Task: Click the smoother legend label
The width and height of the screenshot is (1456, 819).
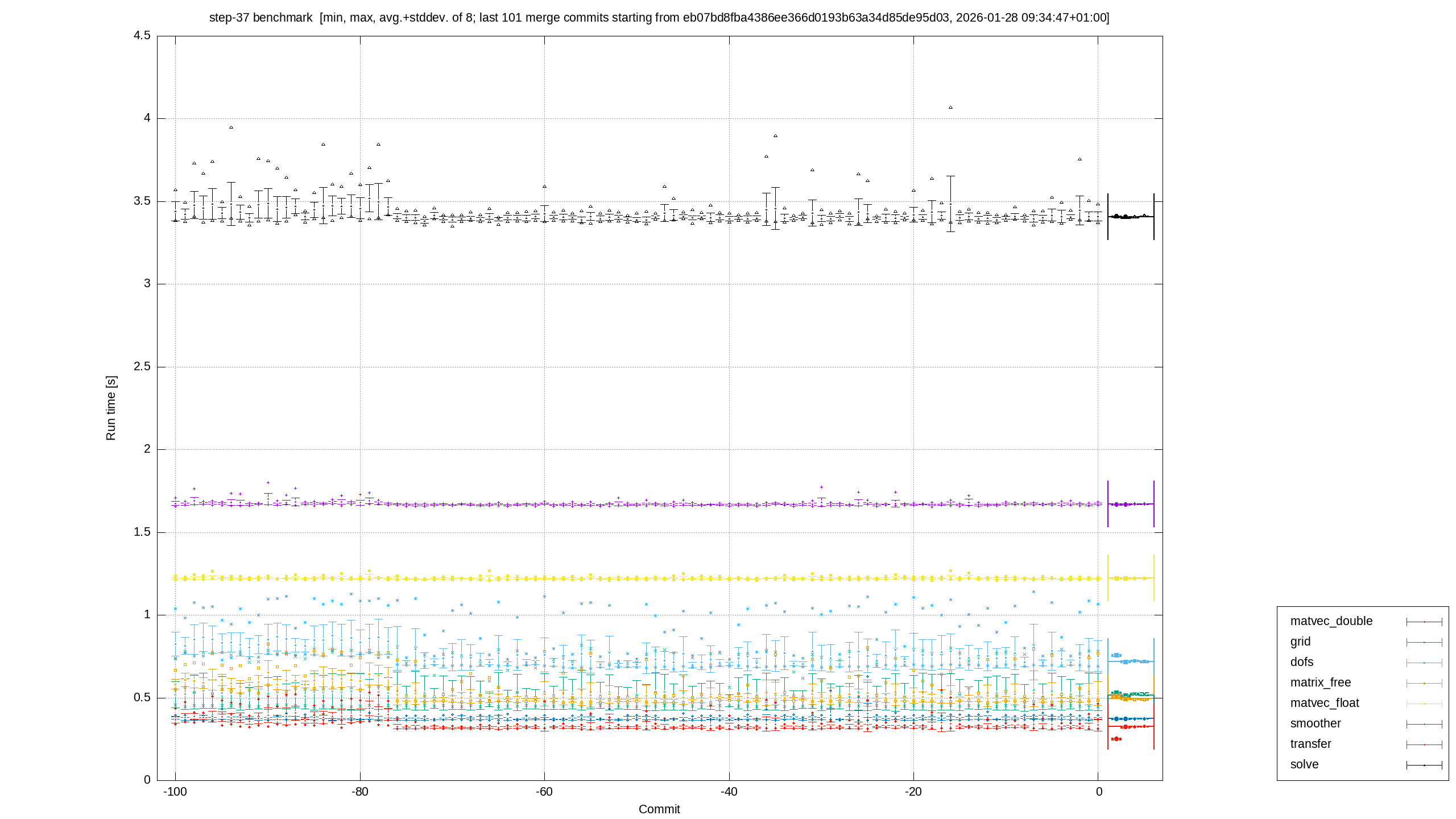Action: pyautogui.click(x=1315, y=723)
